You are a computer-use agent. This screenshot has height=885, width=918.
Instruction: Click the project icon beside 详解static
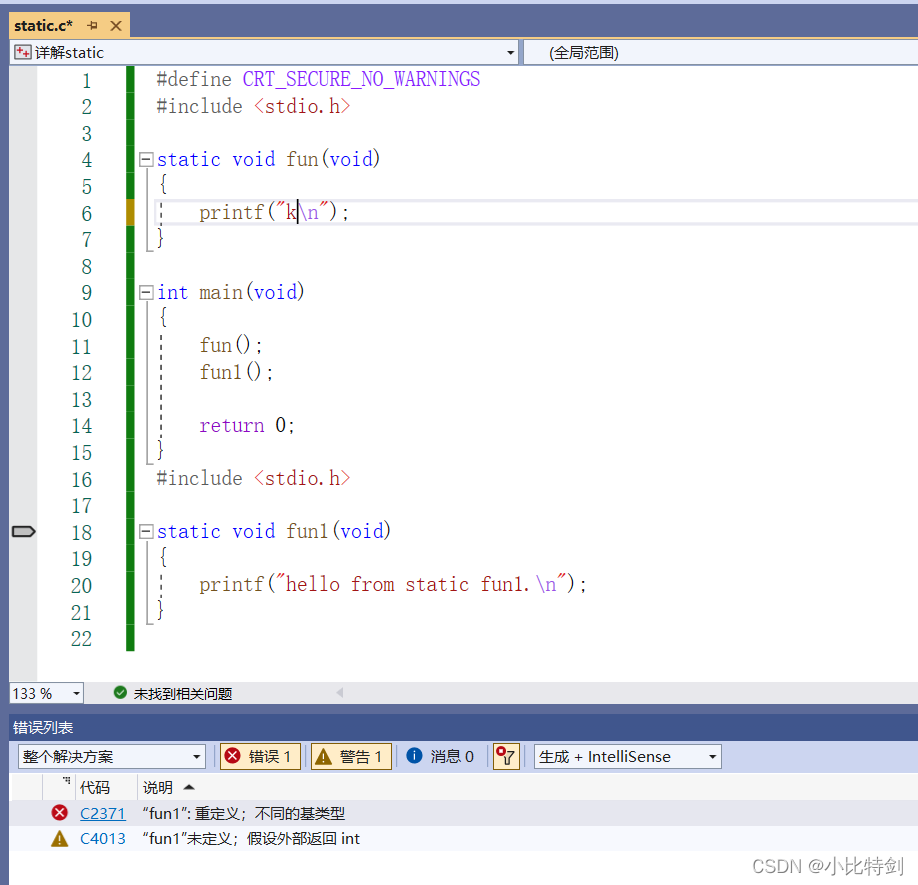tap(23, 53)
